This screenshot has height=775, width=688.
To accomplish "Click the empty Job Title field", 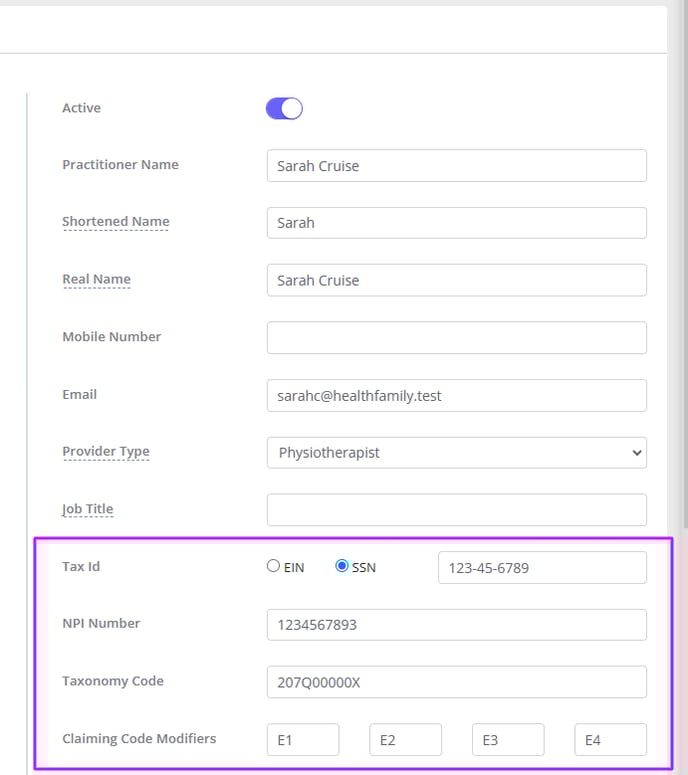I will point(457,510).
